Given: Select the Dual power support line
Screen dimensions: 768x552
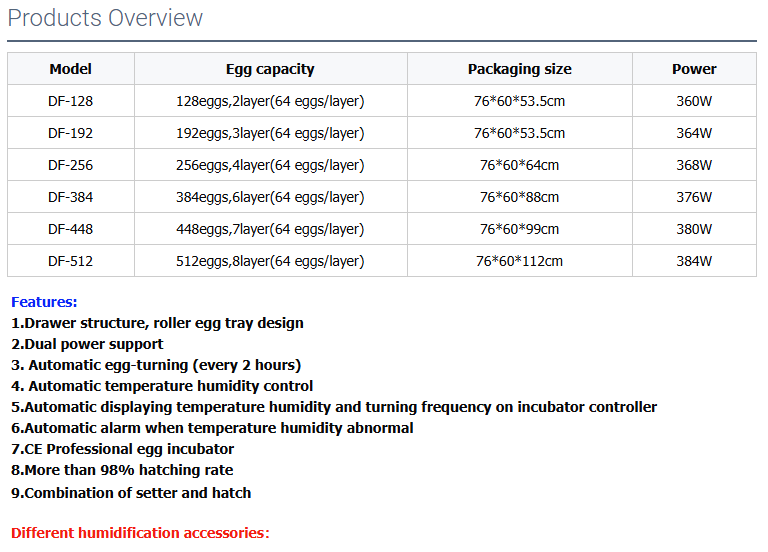Looking at the screenshot, I should tap(87, 344).
